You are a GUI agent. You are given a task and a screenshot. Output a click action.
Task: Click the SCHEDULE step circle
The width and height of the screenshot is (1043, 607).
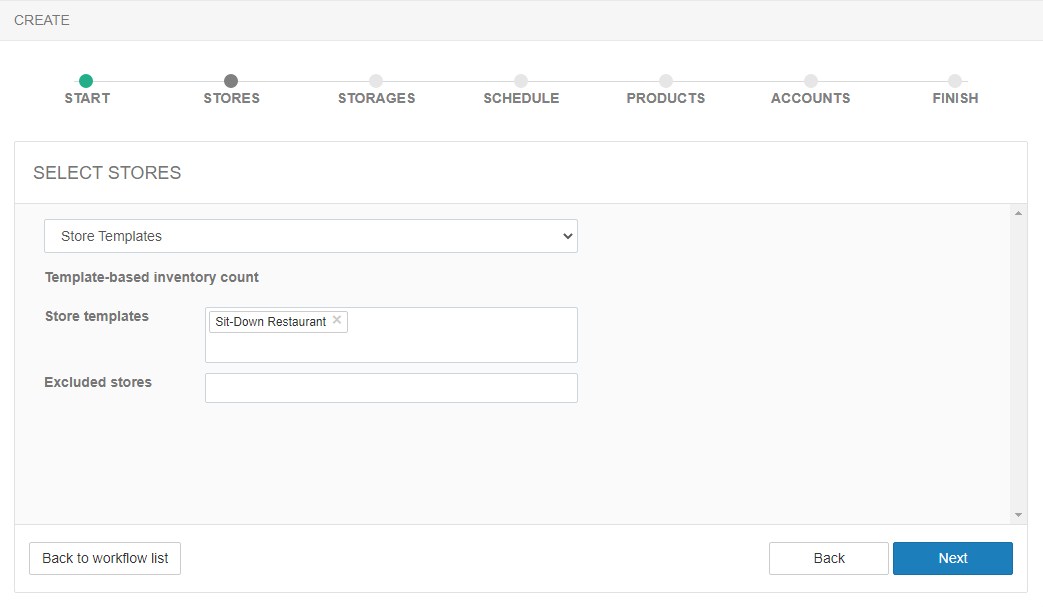point(521,81)
